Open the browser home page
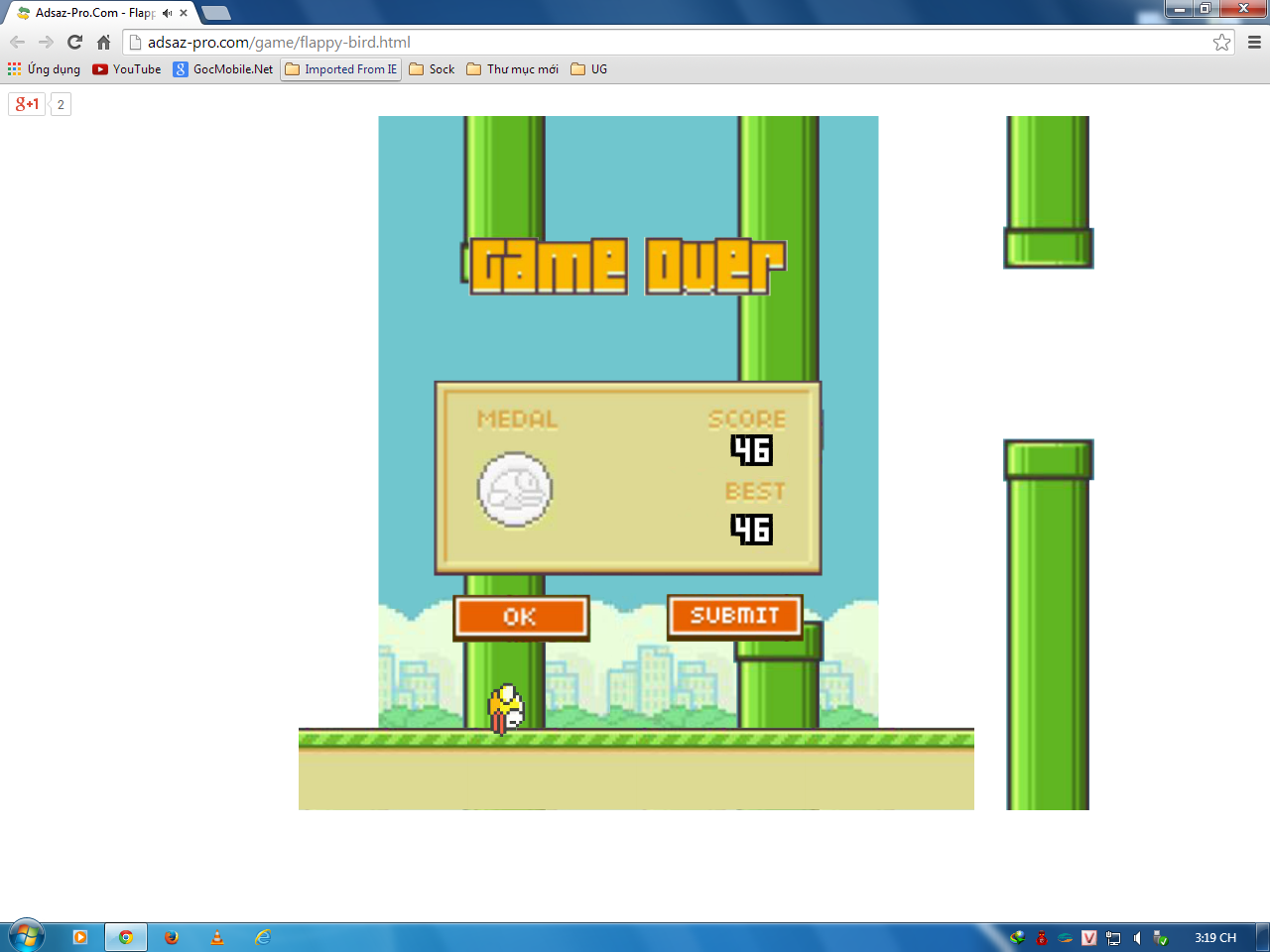The width and height of the screenshot is (1270, 952). (x=103, y=42)
